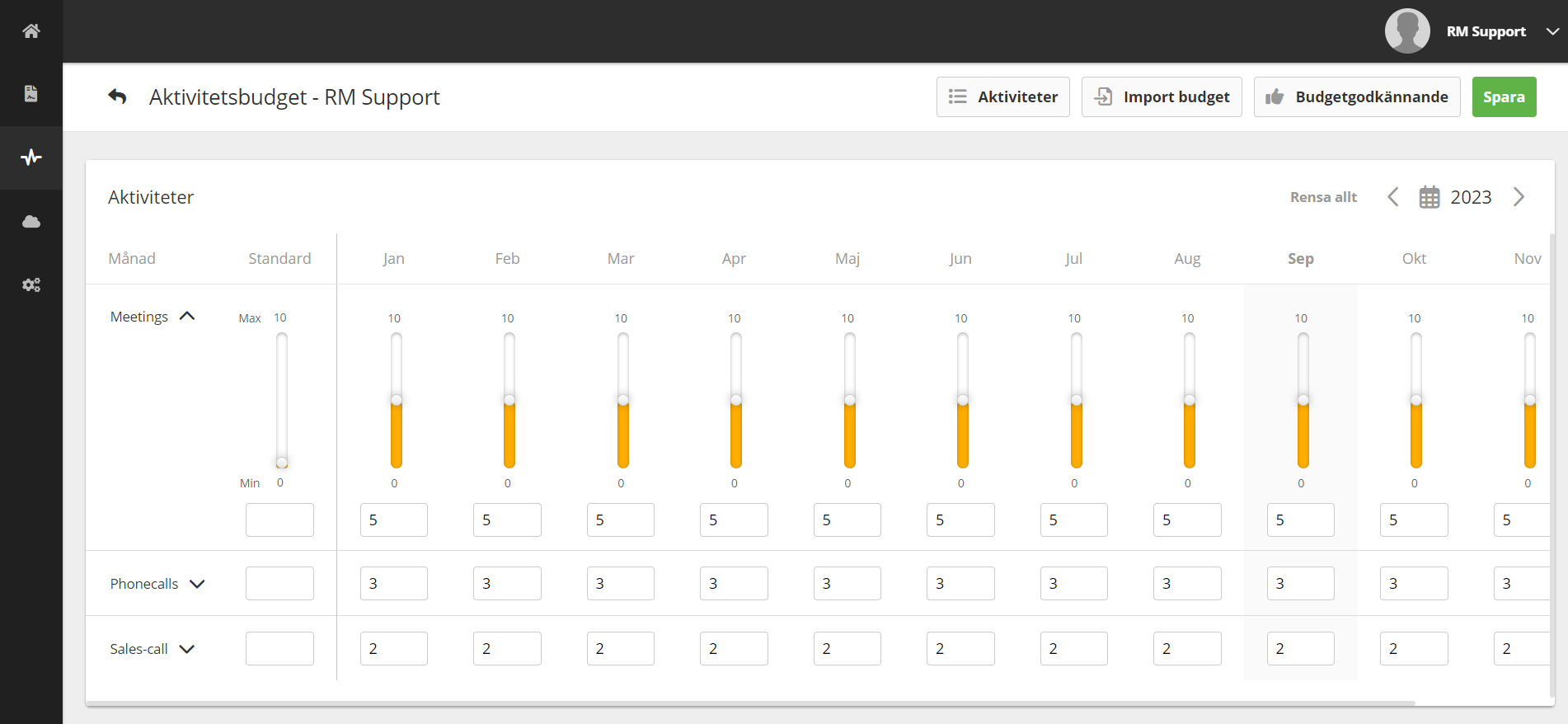
Task: Open the calendar year picker icon
Action: coord(1429,197)
